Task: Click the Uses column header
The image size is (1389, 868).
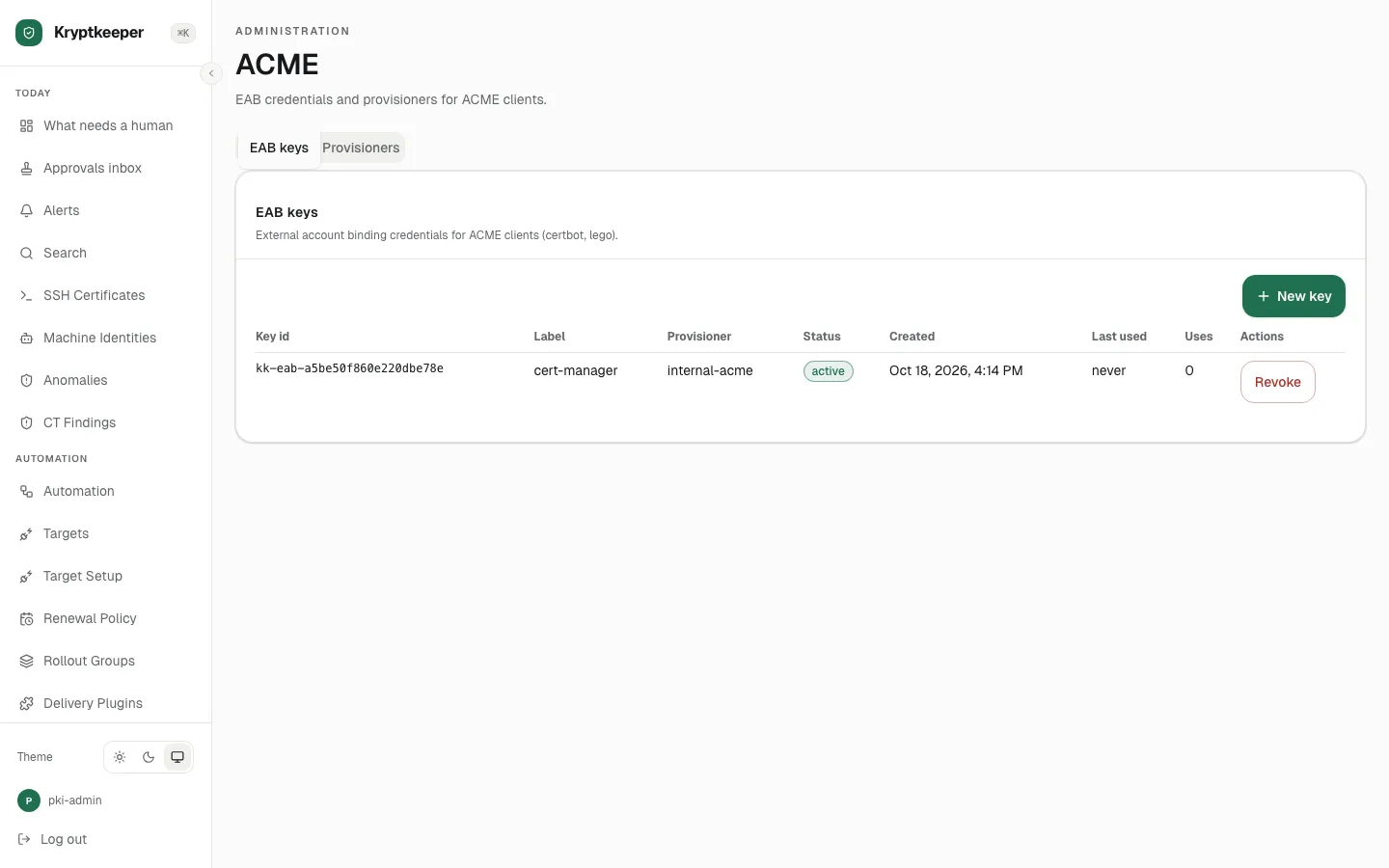Action: coord(1199,337)
